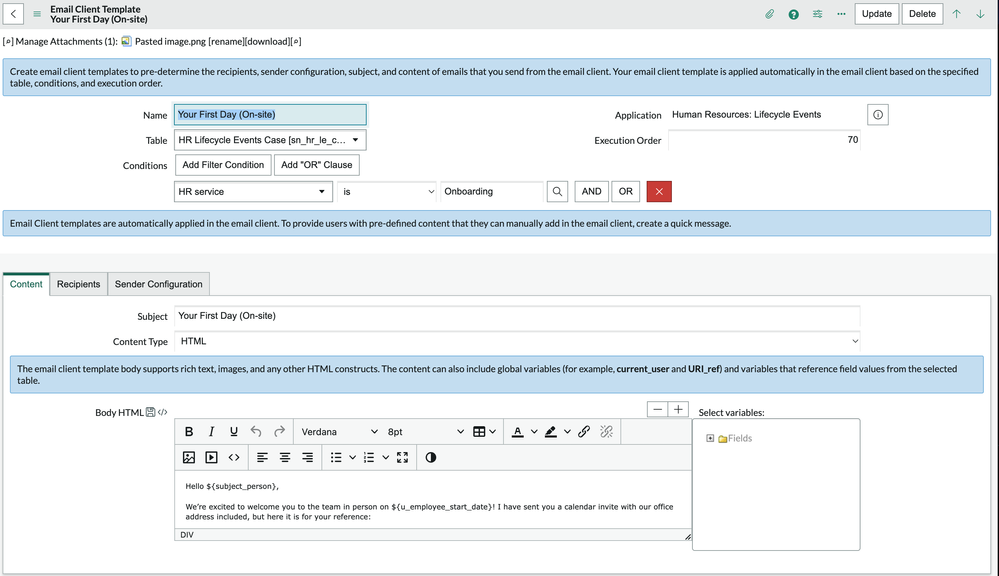Image resolution: width=999 pixels, height=576 pixels.
Task: Switch to the Recipients tab
Action: tap(78, 283)
